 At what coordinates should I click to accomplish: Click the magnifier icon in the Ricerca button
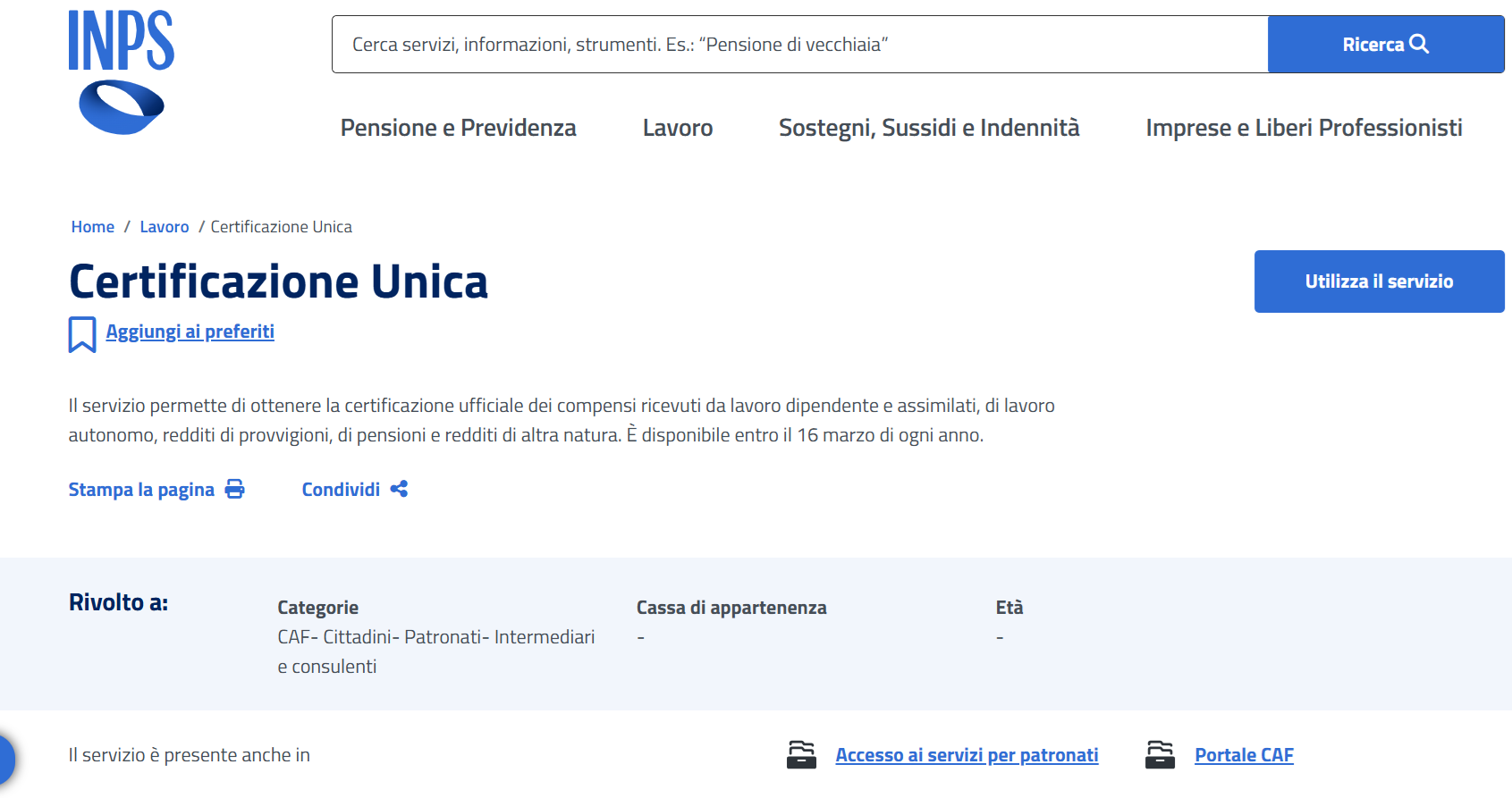point(1419,44)
